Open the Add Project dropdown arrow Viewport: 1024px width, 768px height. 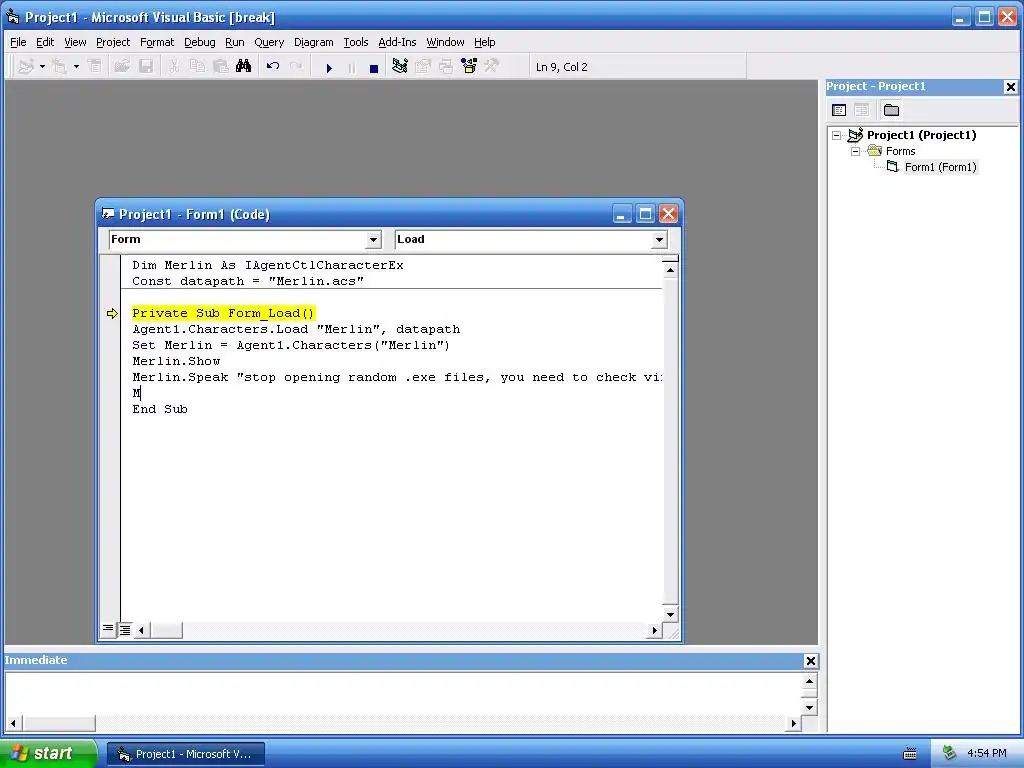[42, 67]
